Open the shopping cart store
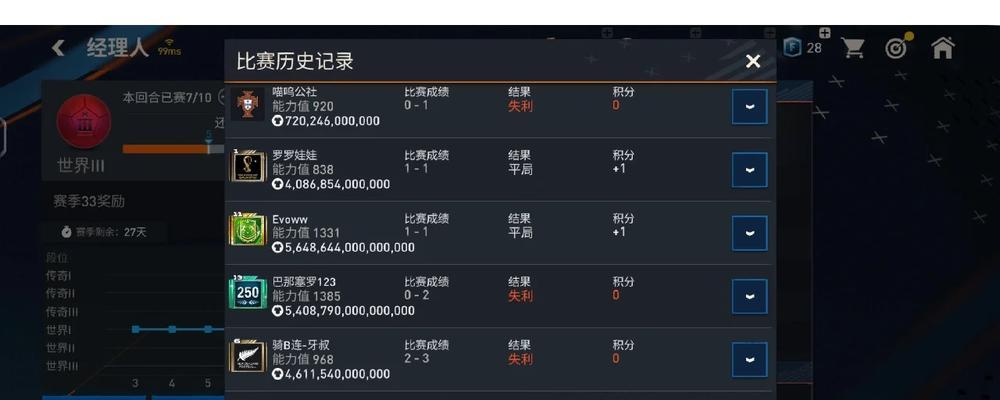Image resolution: width=1000 pixels, height=400 pixels. tap(853, 48)
